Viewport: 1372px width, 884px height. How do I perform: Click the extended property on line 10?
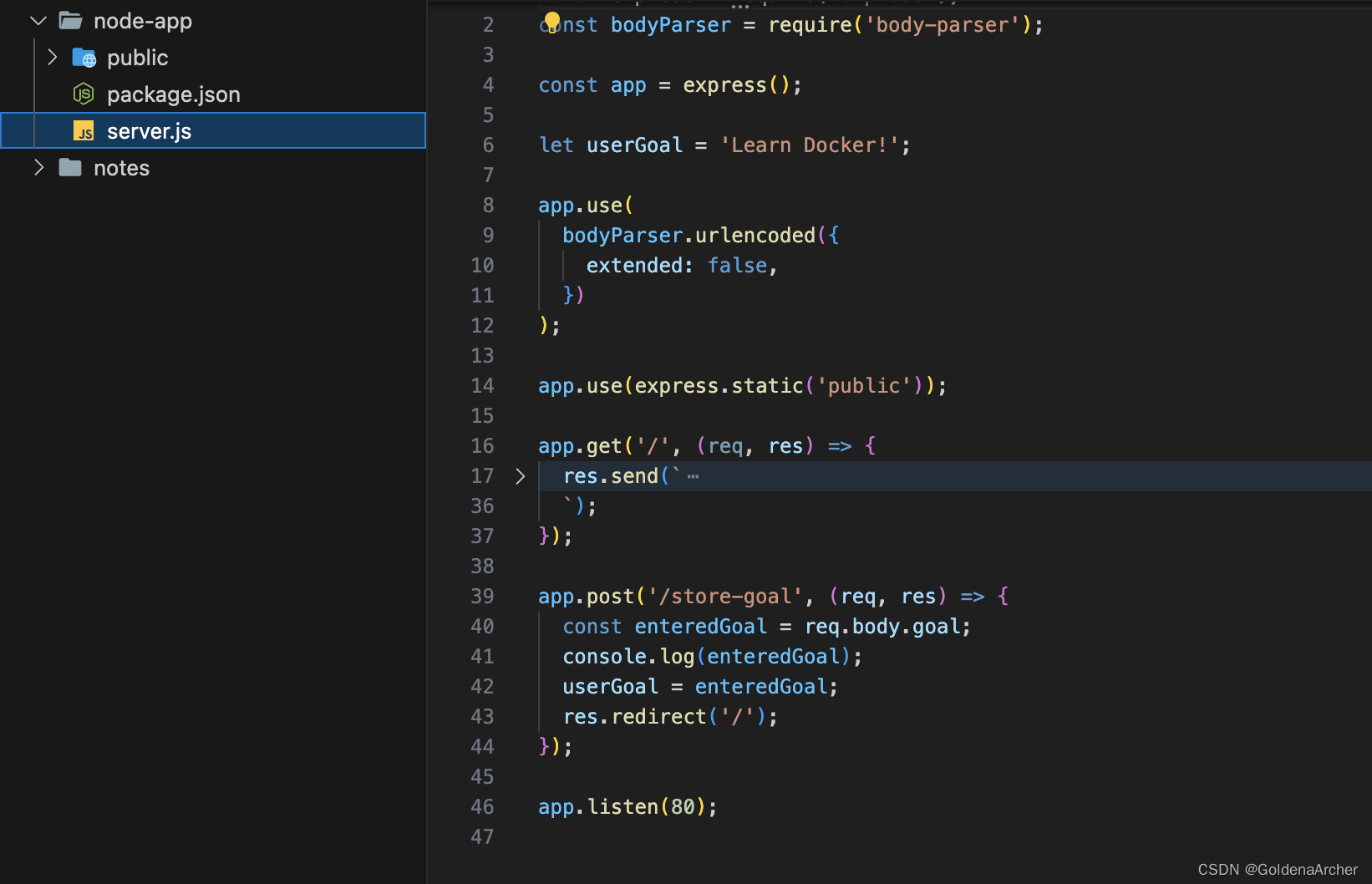point(634,266)
